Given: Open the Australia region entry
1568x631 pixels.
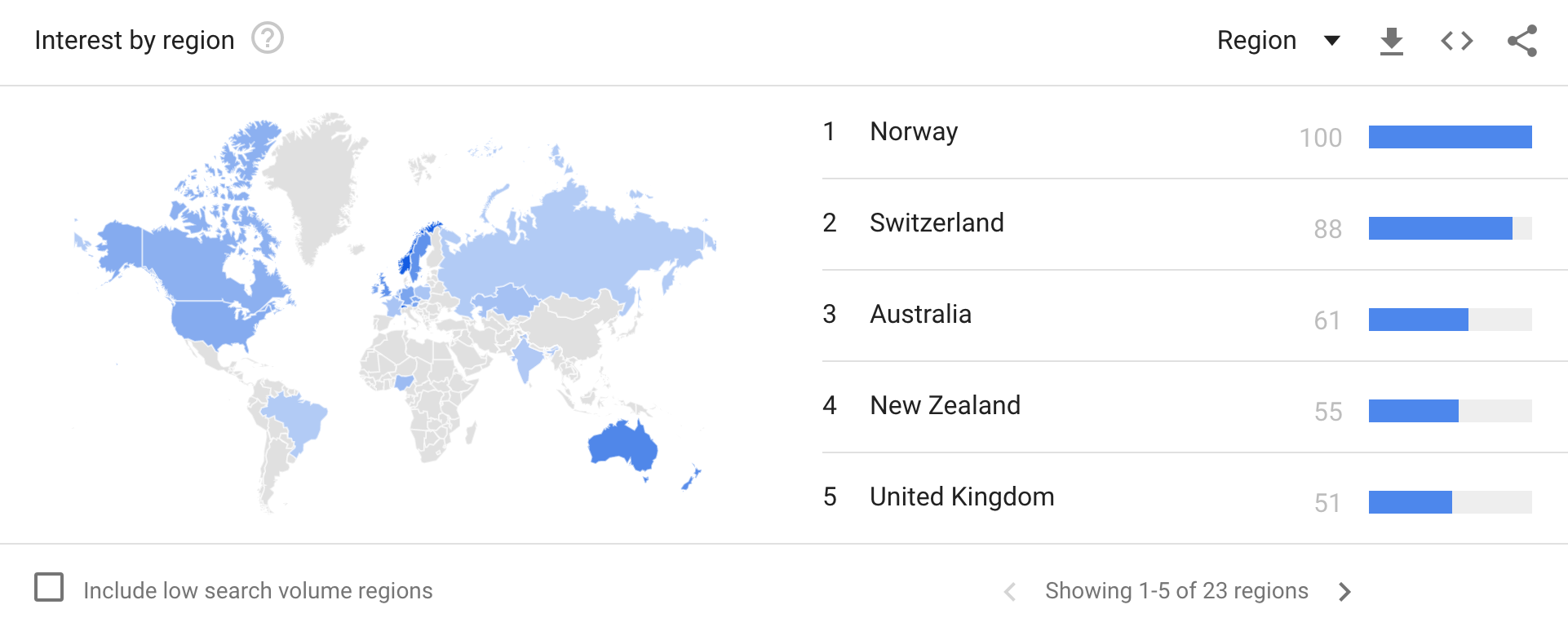Looking at the screenshot, I should [920, 315].
